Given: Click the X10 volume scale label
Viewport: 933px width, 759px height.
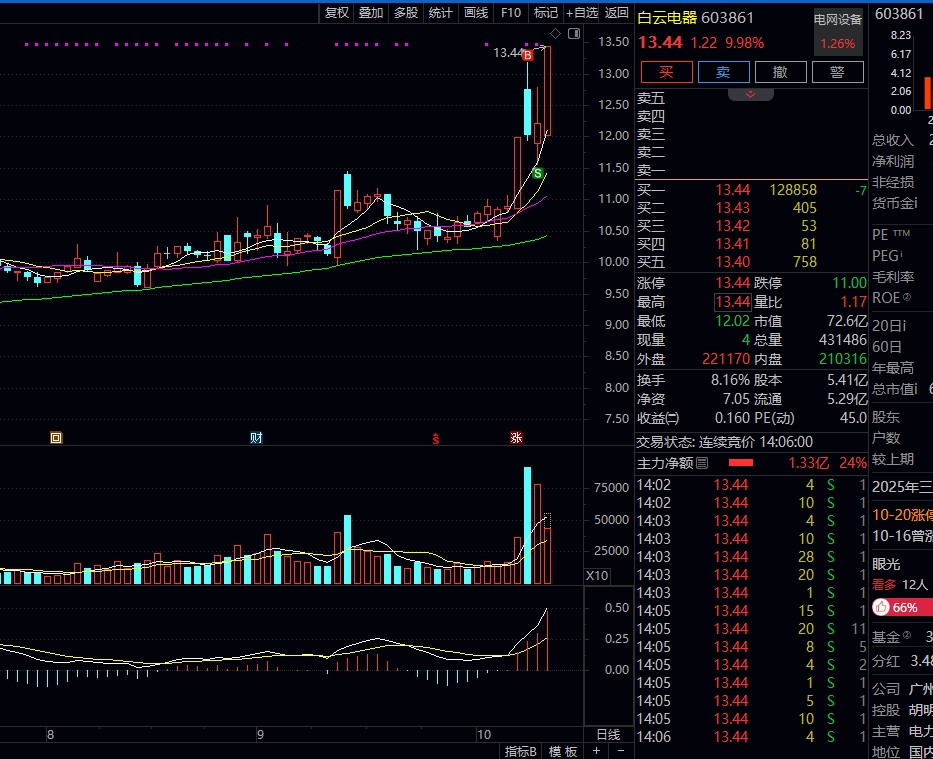Looking at the screenshot, I should click(x=597, y=576).
